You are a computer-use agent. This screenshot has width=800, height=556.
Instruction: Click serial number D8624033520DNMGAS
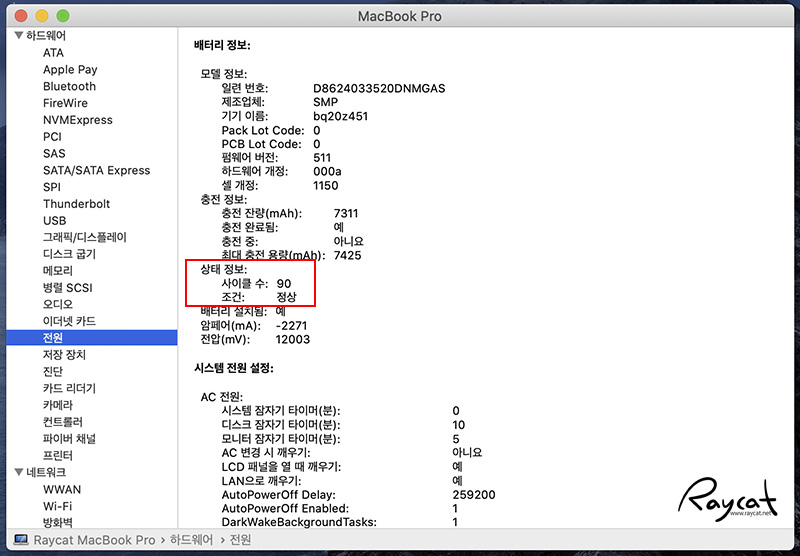click(x=379, y=88)
